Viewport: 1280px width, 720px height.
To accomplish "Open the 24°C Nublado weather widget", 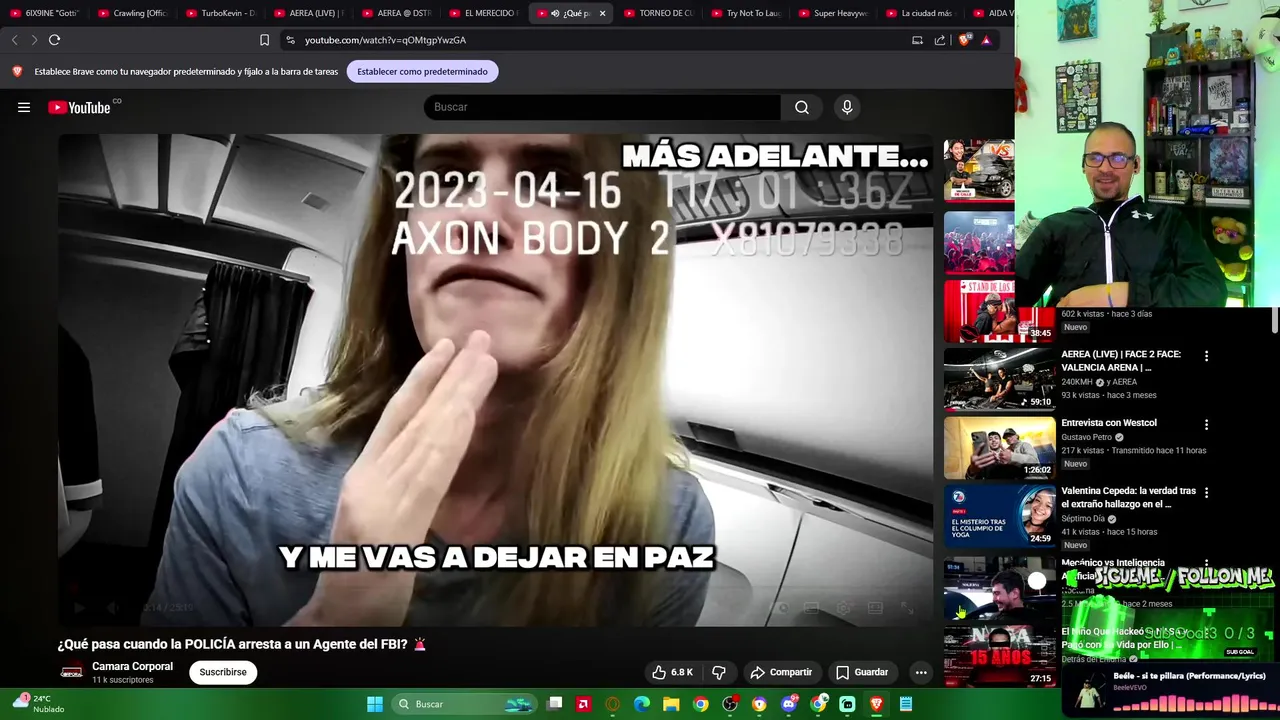I will [x=39, y=704].
